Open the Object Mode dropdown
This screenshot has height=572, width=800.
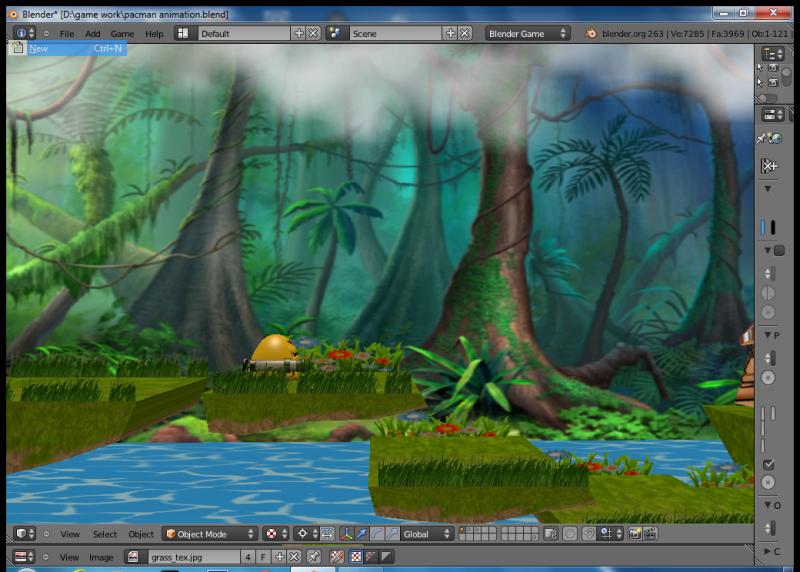(x=209, y=534)
